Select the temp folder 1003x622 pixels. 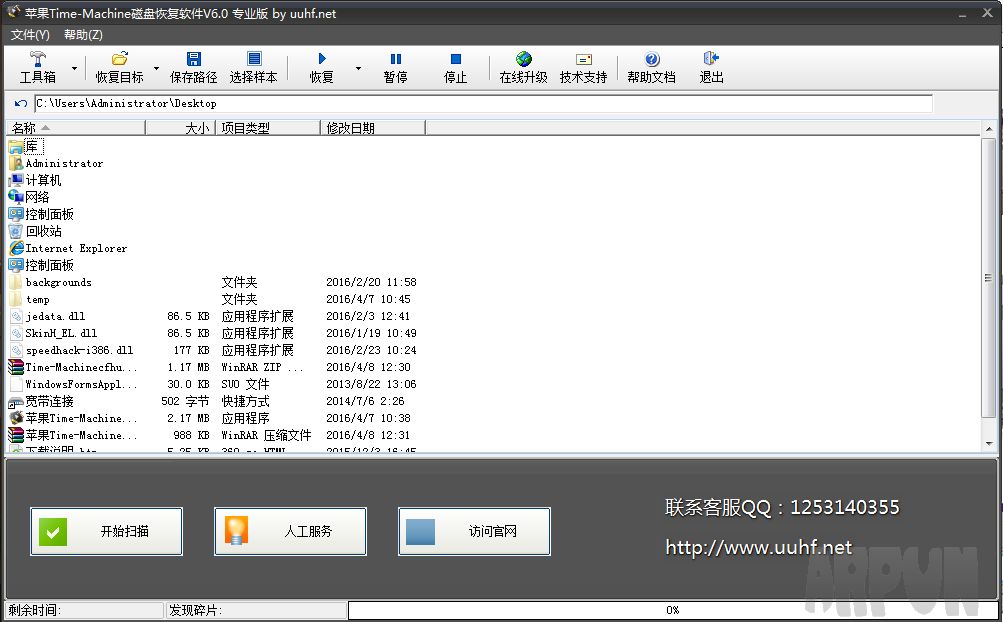(x=29, y=299)
